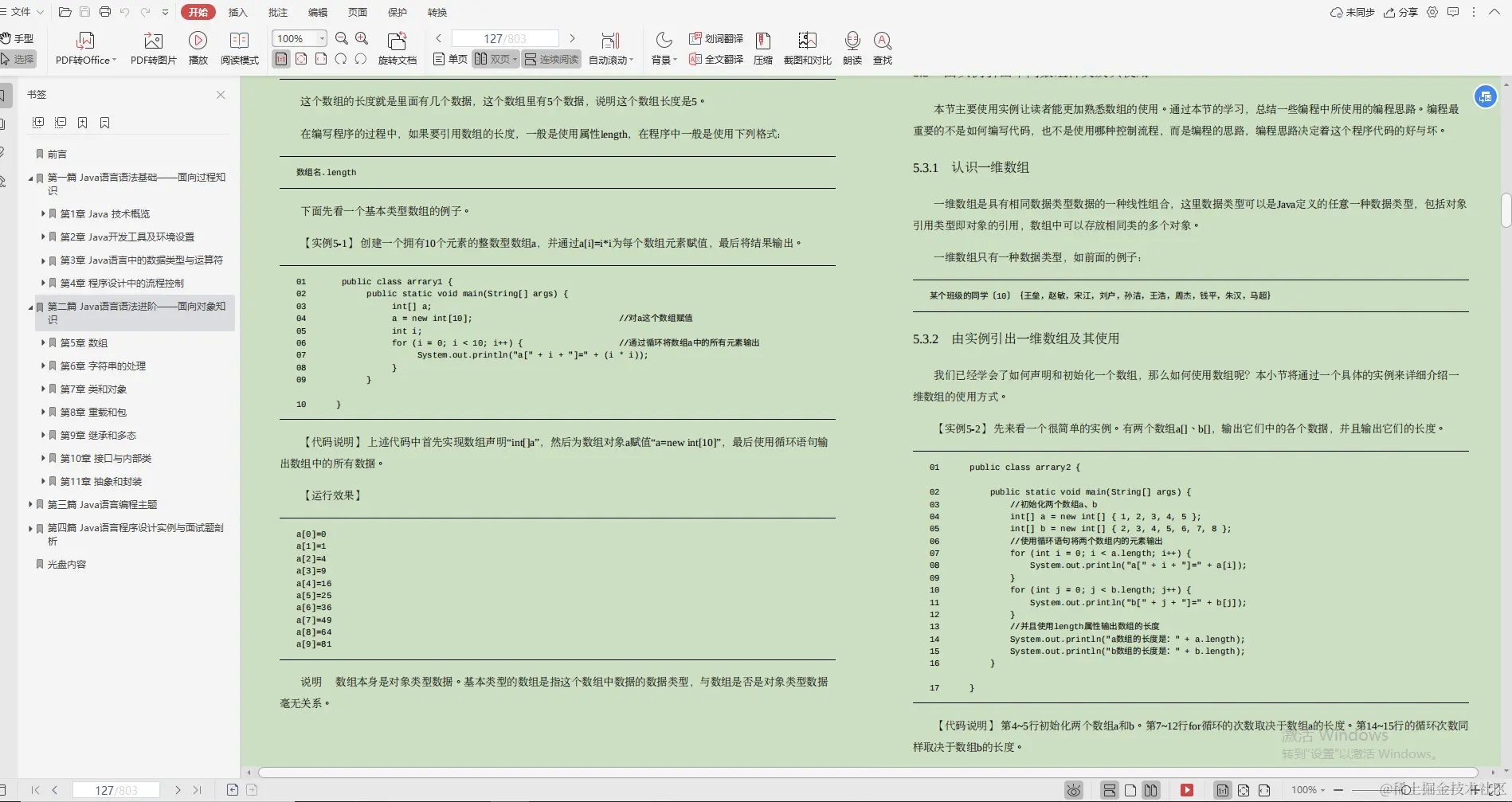Start 朗读 read-aloud feature
1512x802 pixels.
852,48
